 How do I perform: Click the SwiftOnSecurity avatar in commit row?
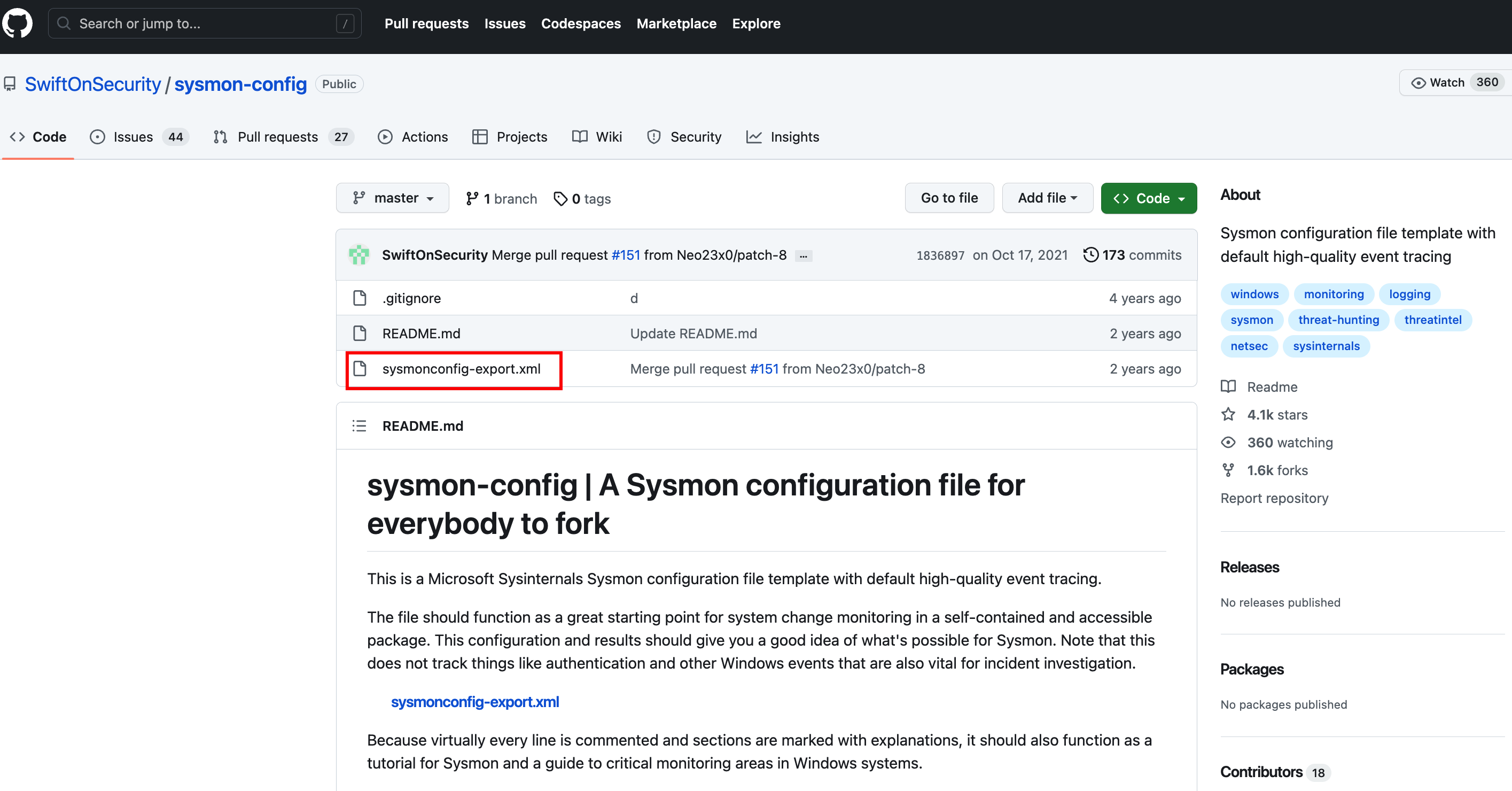(358, 255)
